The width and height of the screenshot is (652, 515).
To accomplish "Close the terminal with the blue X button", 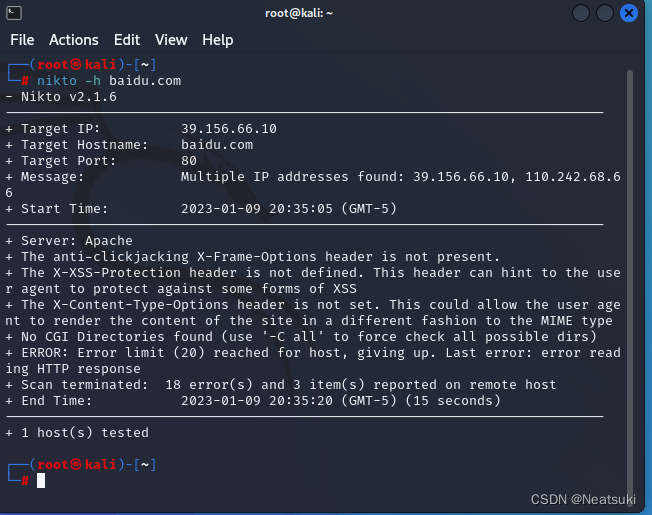I will point(629,13).
